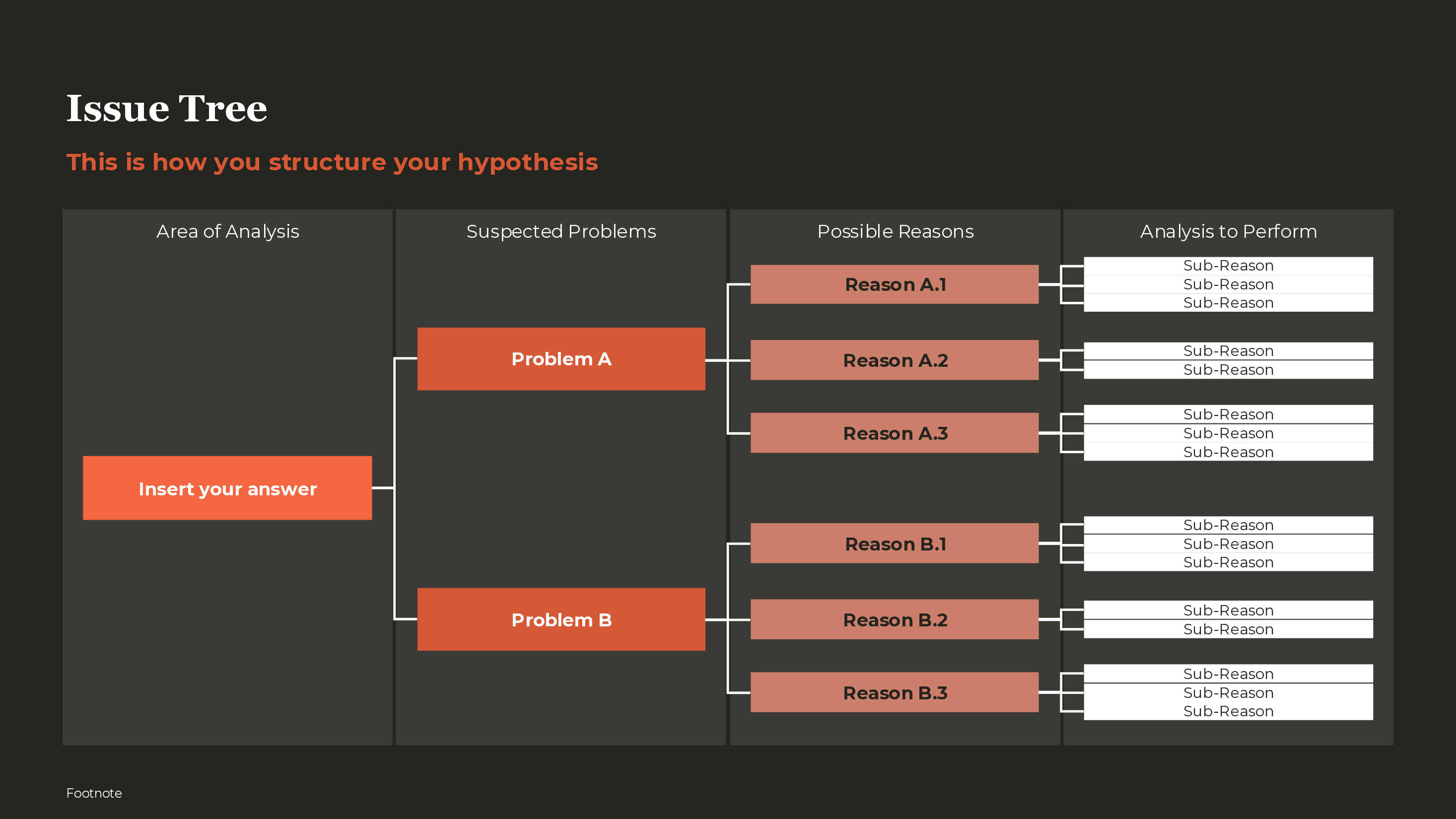Click the Issue Tree title

(167, 109)
